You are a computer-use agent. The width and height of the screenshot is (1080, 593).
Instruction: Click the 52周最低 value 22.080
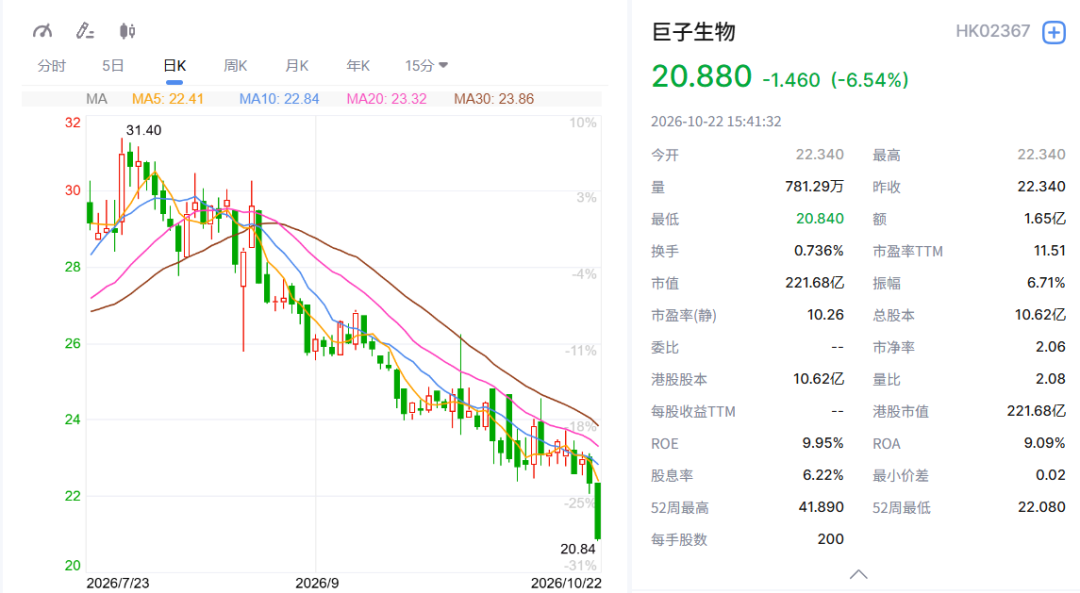(1041, 508)
